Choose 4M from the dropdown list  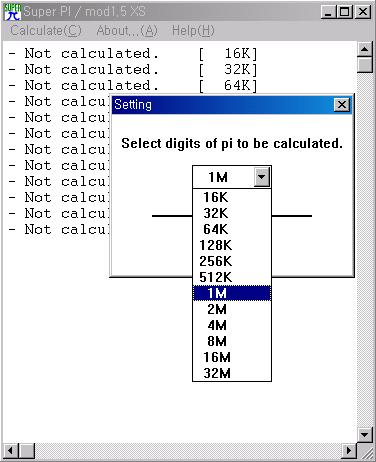[x=232, y=325]
